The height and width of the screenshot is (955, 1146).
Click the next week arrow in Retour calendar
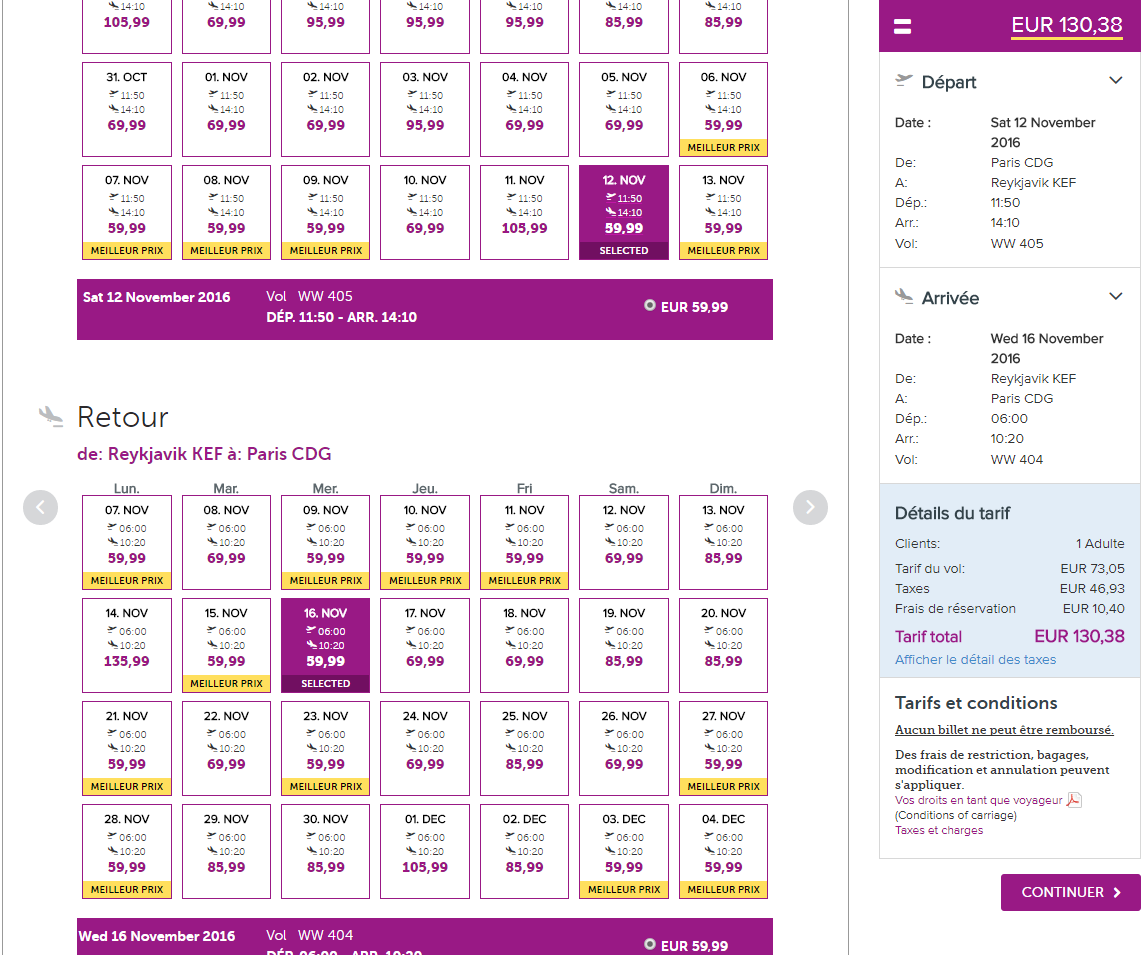click(x=810, y=507)
